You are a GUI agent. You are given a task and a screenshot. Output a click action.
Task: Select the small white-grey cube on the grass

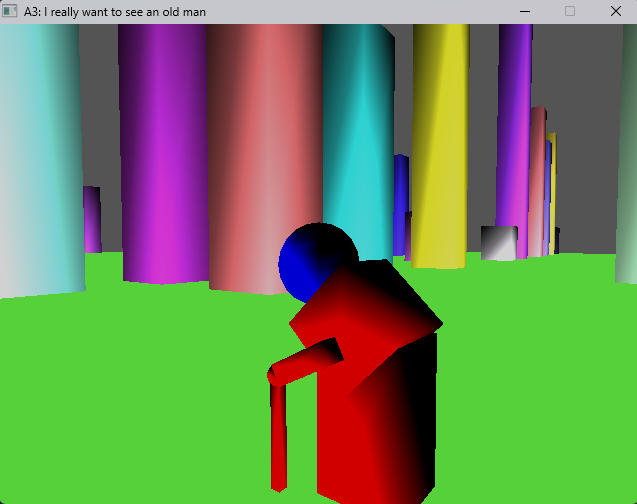point(498,243)
